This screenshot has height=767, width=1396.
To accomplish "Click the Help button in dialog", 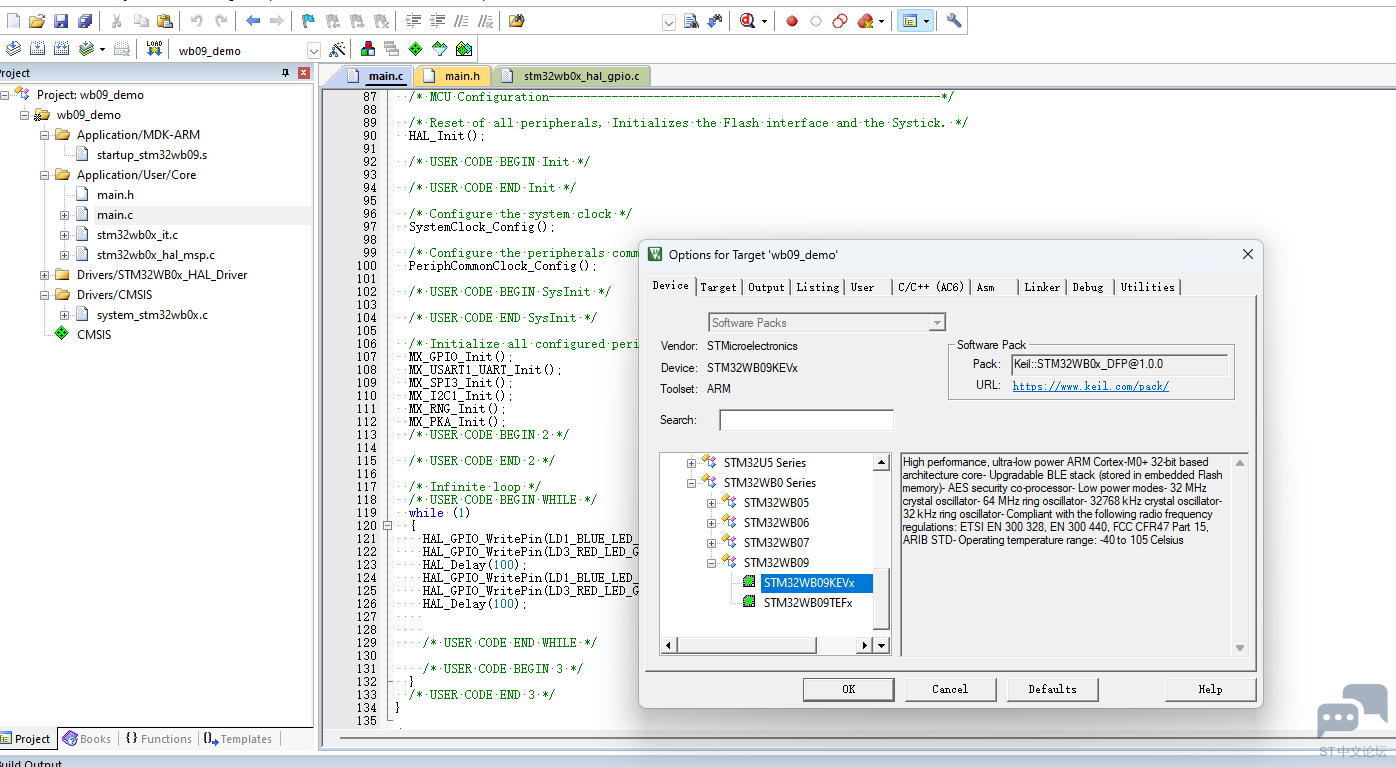I will pyautogui.click(x=1210, y=689).
